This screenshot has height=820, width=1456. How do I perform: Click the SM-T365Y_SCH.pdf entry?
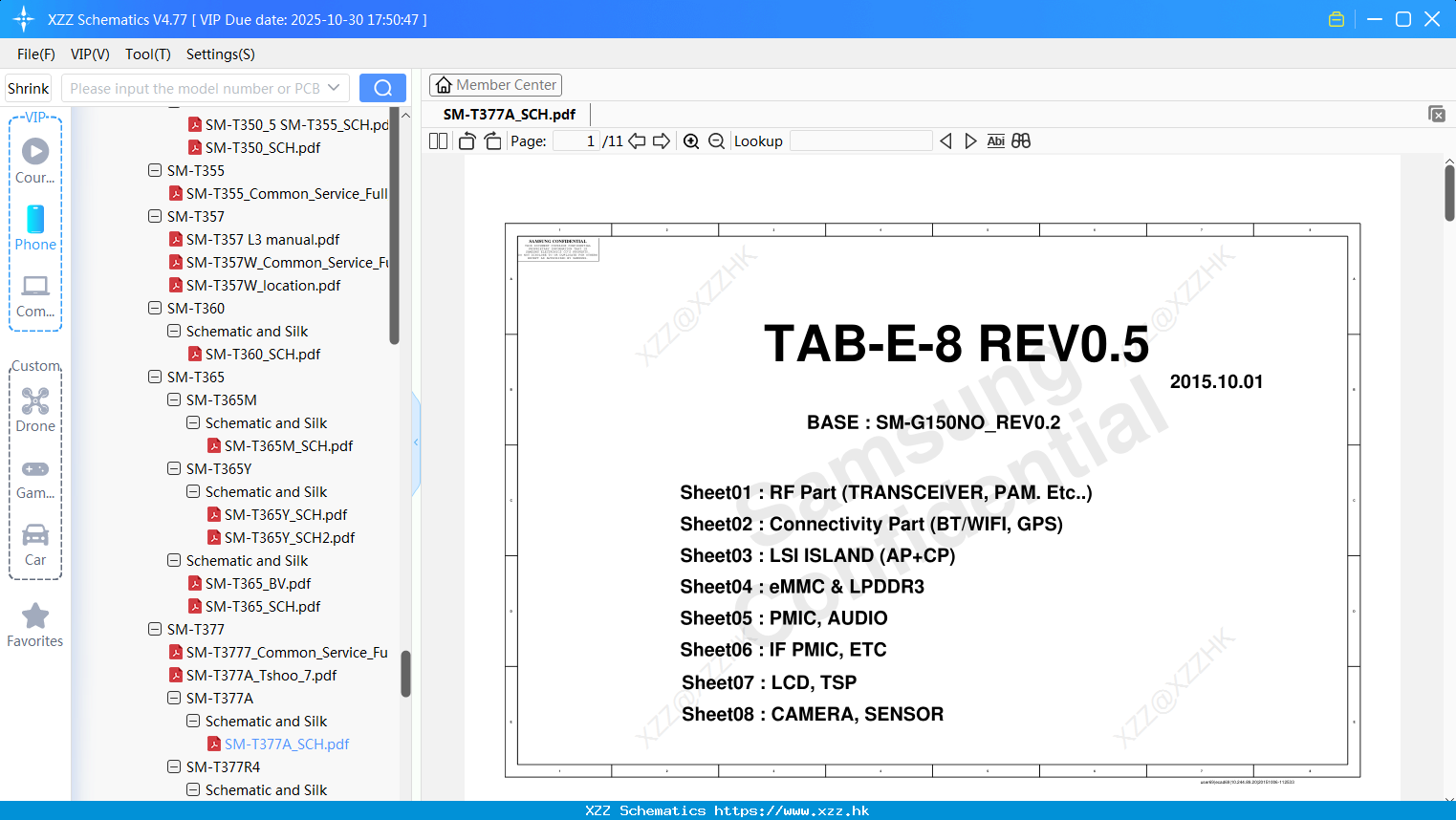coord(286,514)
